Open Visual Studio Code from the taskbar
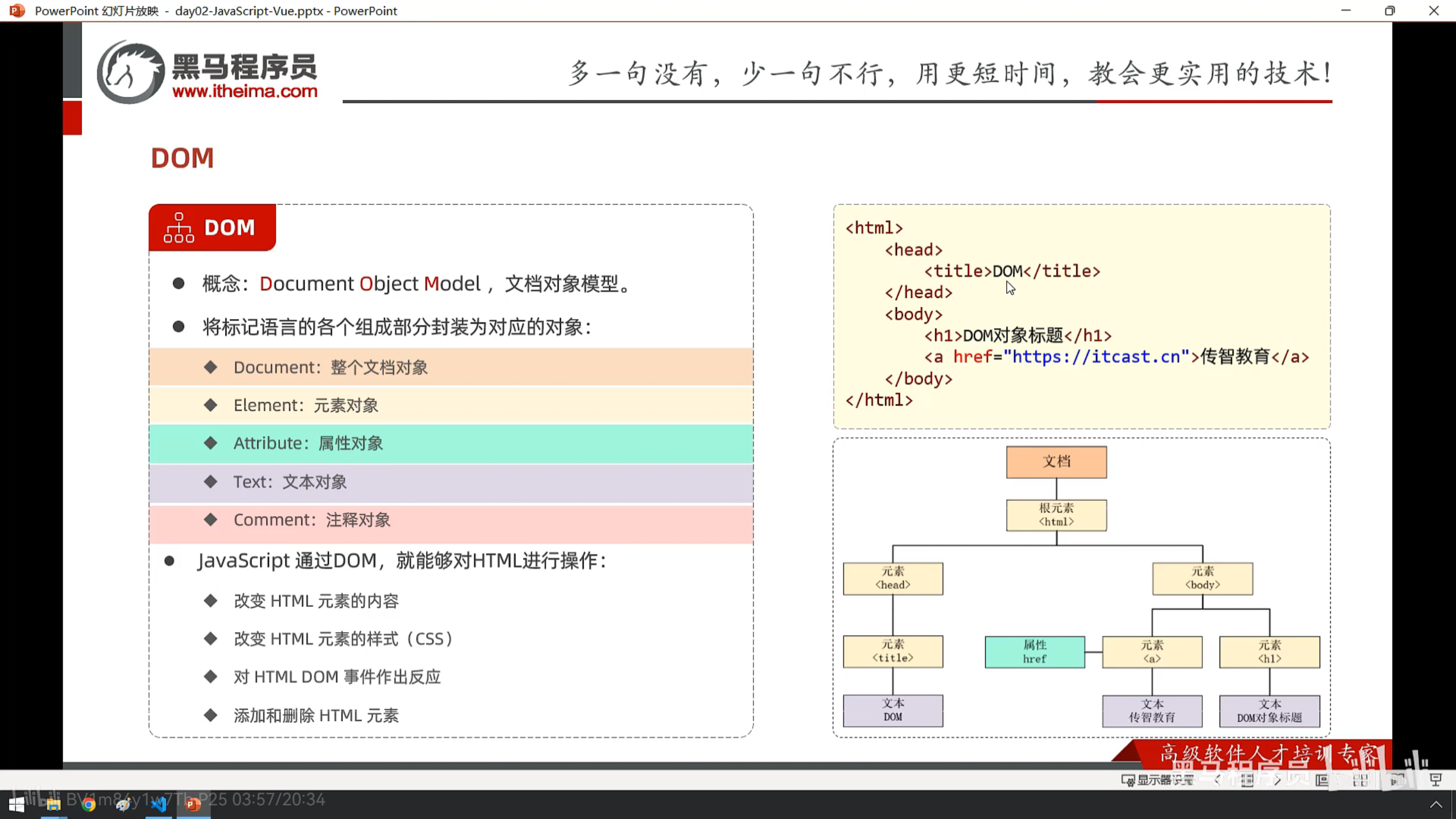Image resolution: width=1456 pixels, height=819 pixels. [x=159, y=804]
